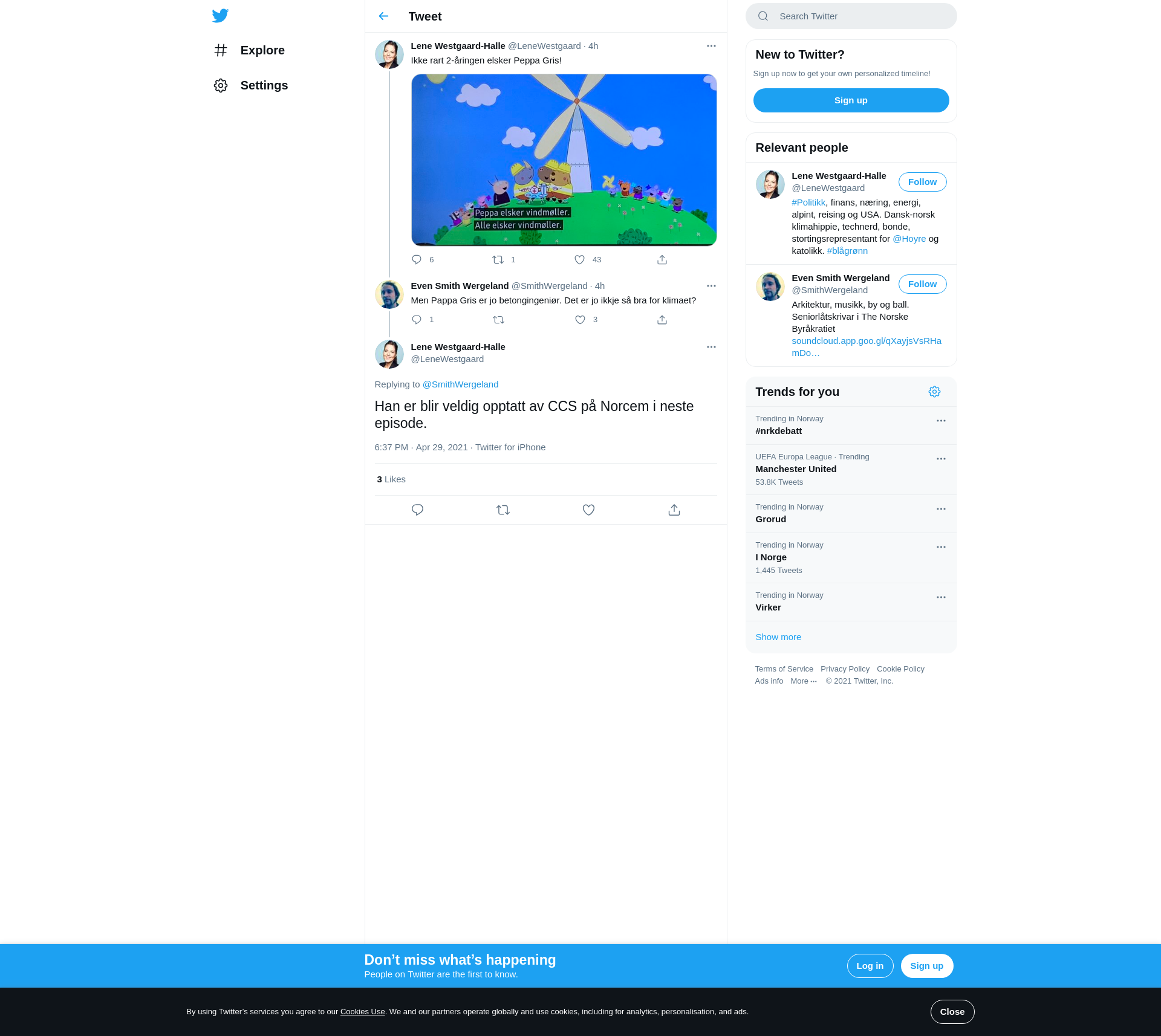Open the Twitter for iPhone source link
Screen dimensions: 1161x1036
coord(510,447)
